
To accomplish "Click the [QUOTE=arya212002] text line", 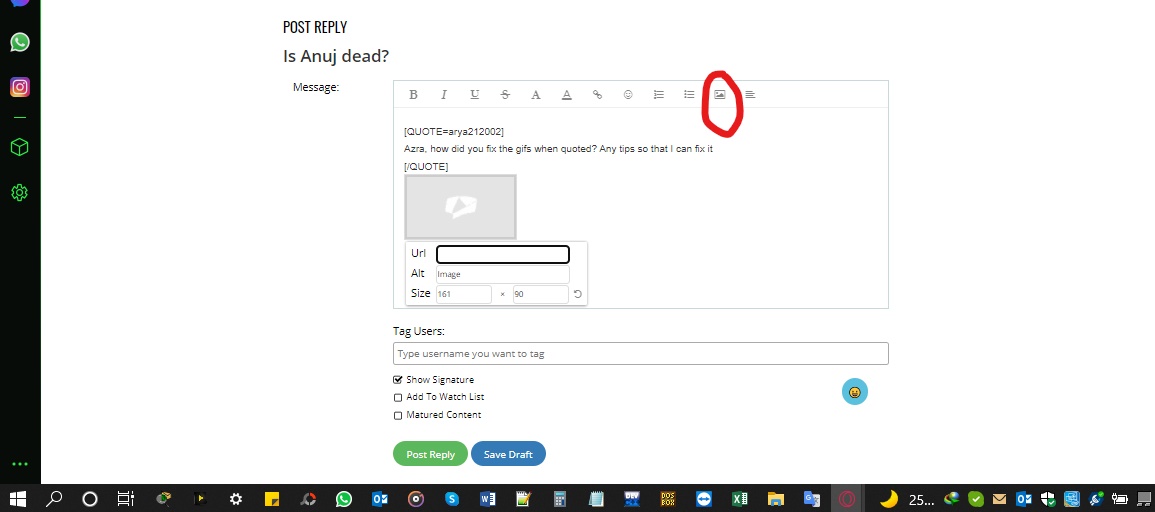I will (454, 131).
